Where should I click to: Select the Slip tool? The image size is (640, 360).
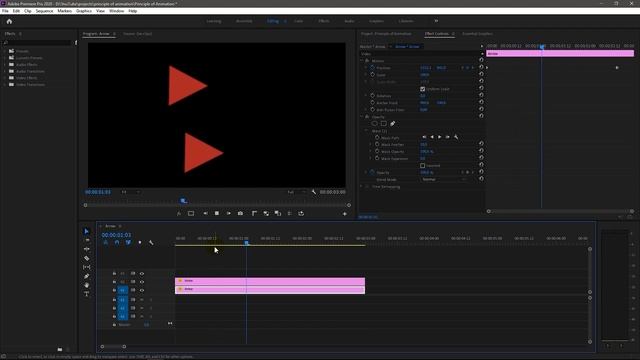pyautogui.click(x=87, y=267)
